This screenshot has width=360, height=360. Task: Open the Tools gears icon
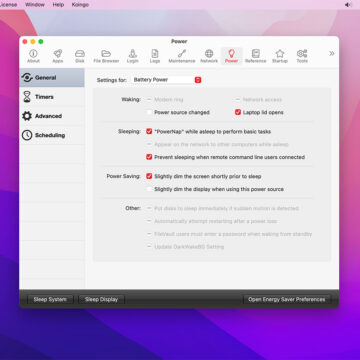(302, 56)
